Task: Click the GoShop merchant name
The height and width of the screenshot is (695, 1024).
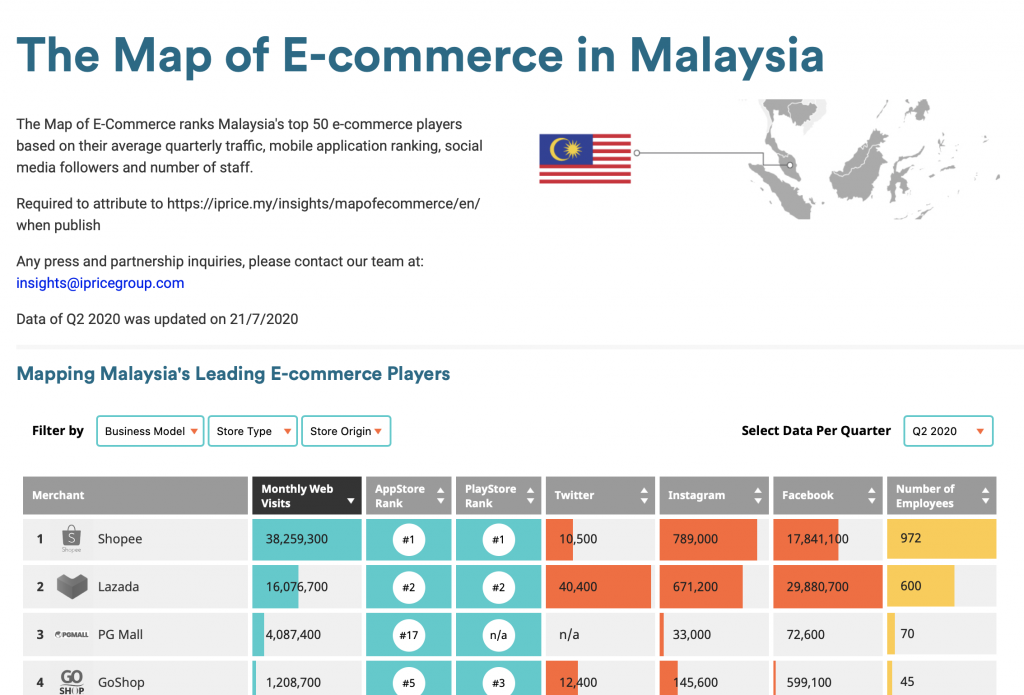Action: 121,682
